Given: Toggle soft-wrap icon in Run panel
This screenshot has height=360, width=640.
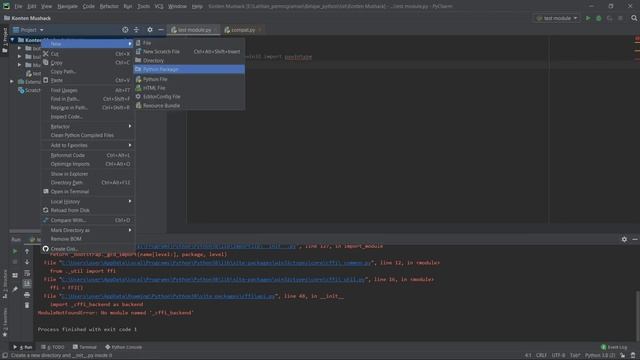Looking at the screenshot, I should point(27,273).
